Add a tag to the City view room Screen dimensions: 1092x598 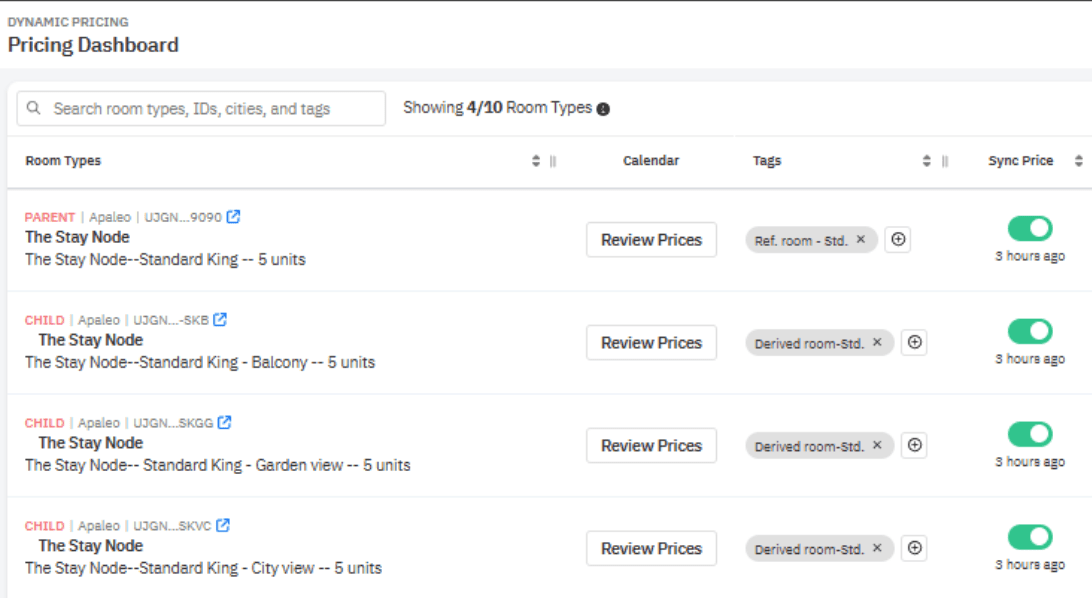[913, 548]
